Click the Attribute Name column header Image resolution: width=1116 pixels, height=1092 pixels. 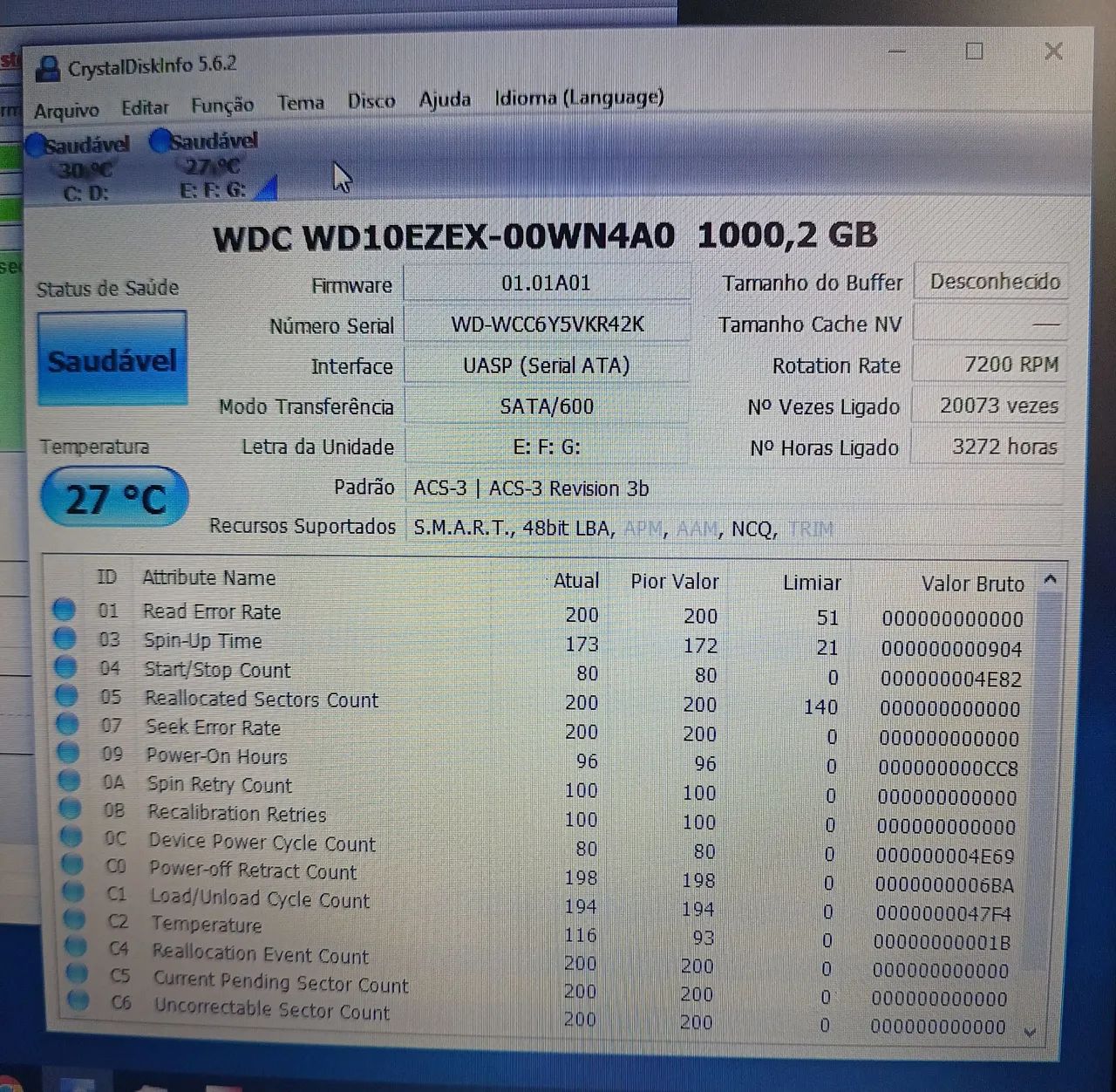pyautogui.click(x=208, y=577)
